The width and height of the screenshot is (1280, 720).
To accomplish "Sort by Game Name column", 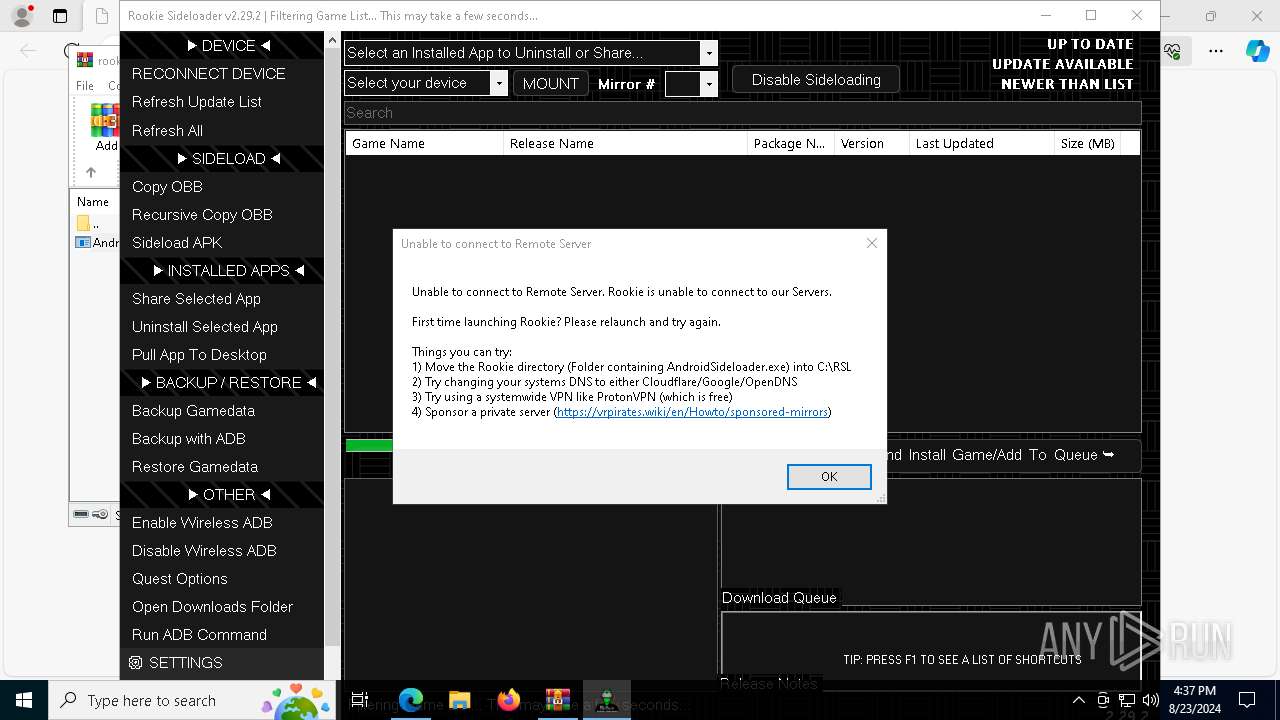I will tap(424, 144).
